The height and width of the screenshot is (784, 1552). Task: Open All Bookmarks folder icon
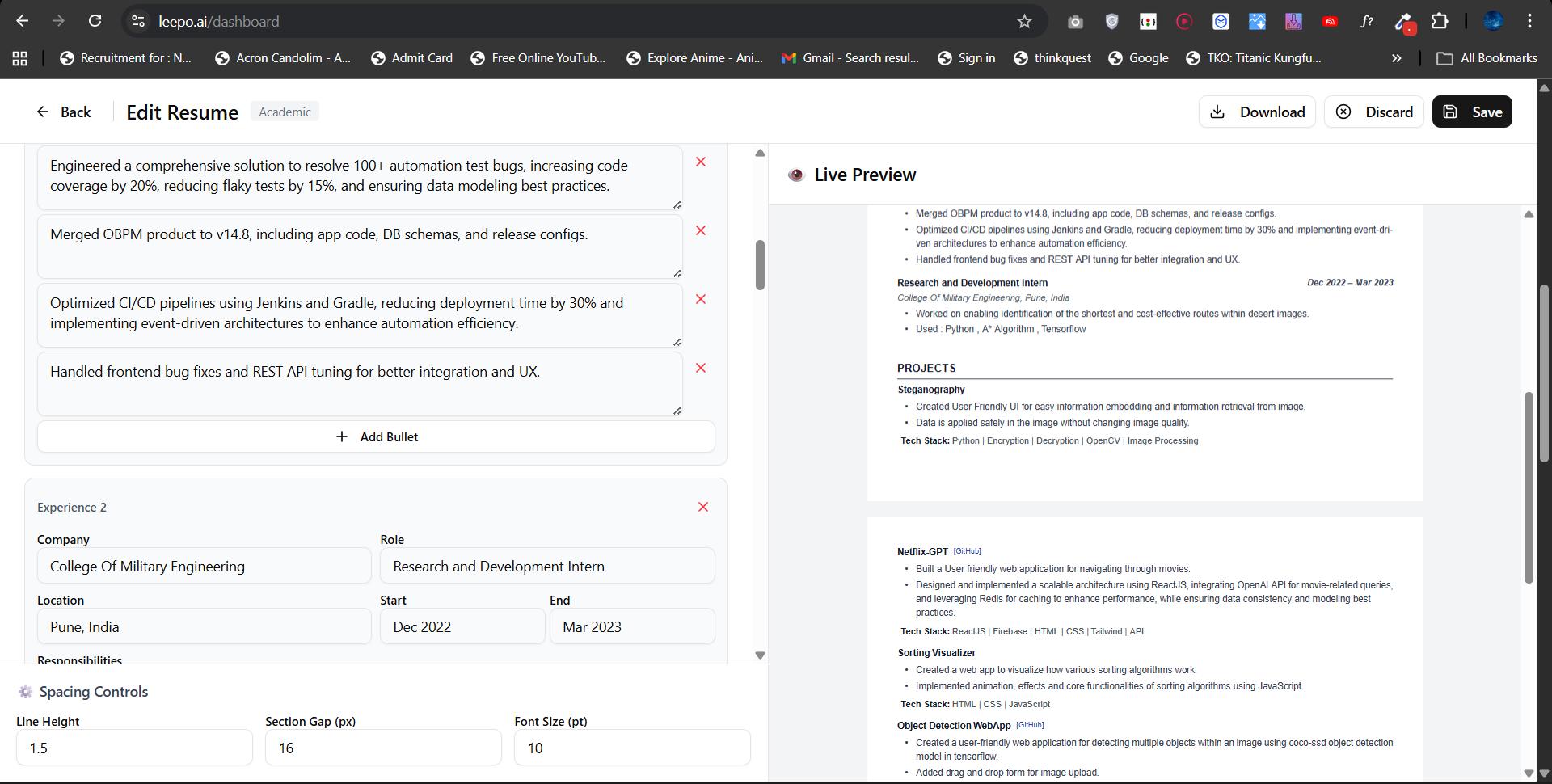[x=1446, y=57]
